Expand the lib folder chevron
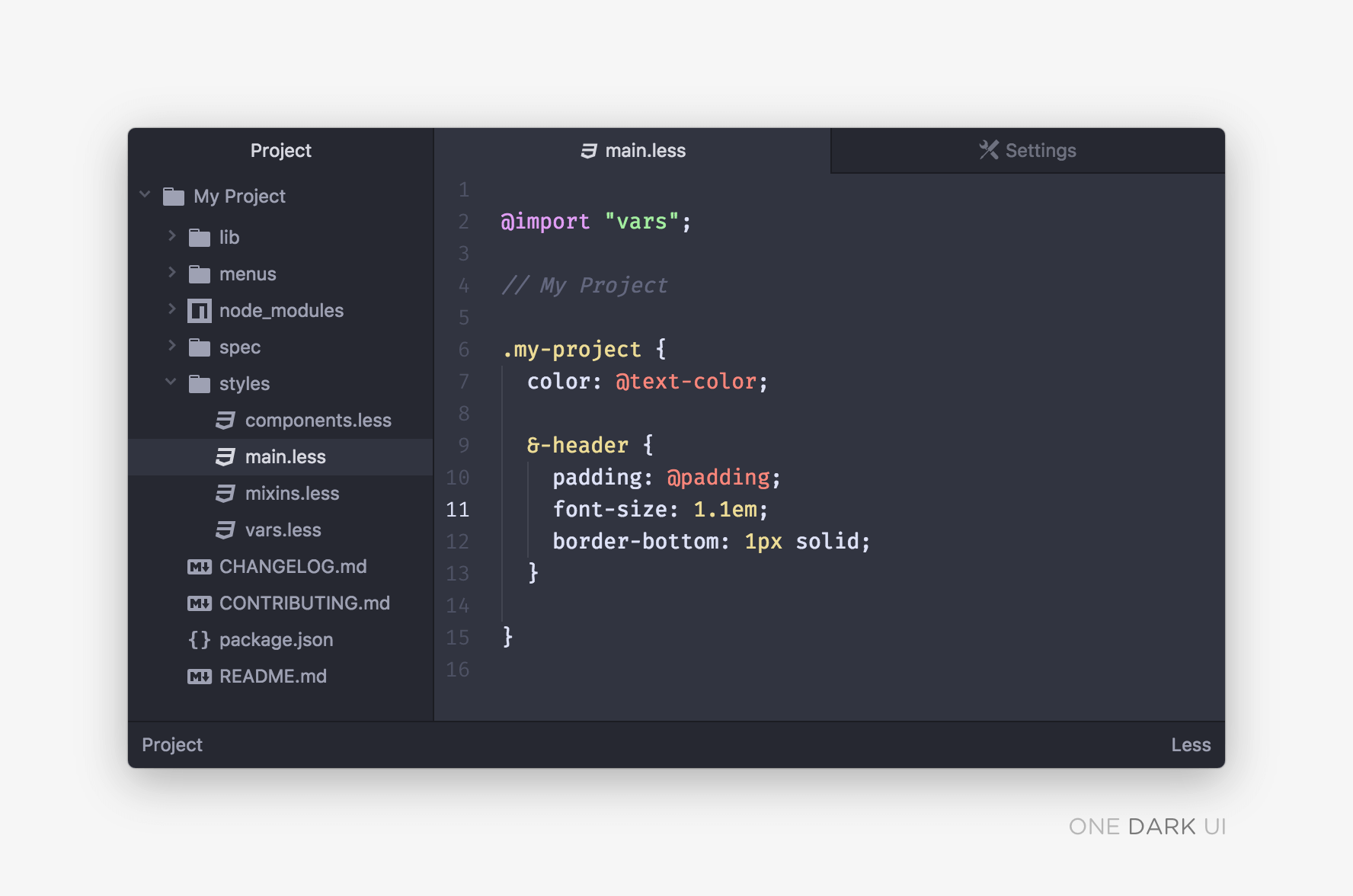The image size is (1353, 896). coord(172,236)
